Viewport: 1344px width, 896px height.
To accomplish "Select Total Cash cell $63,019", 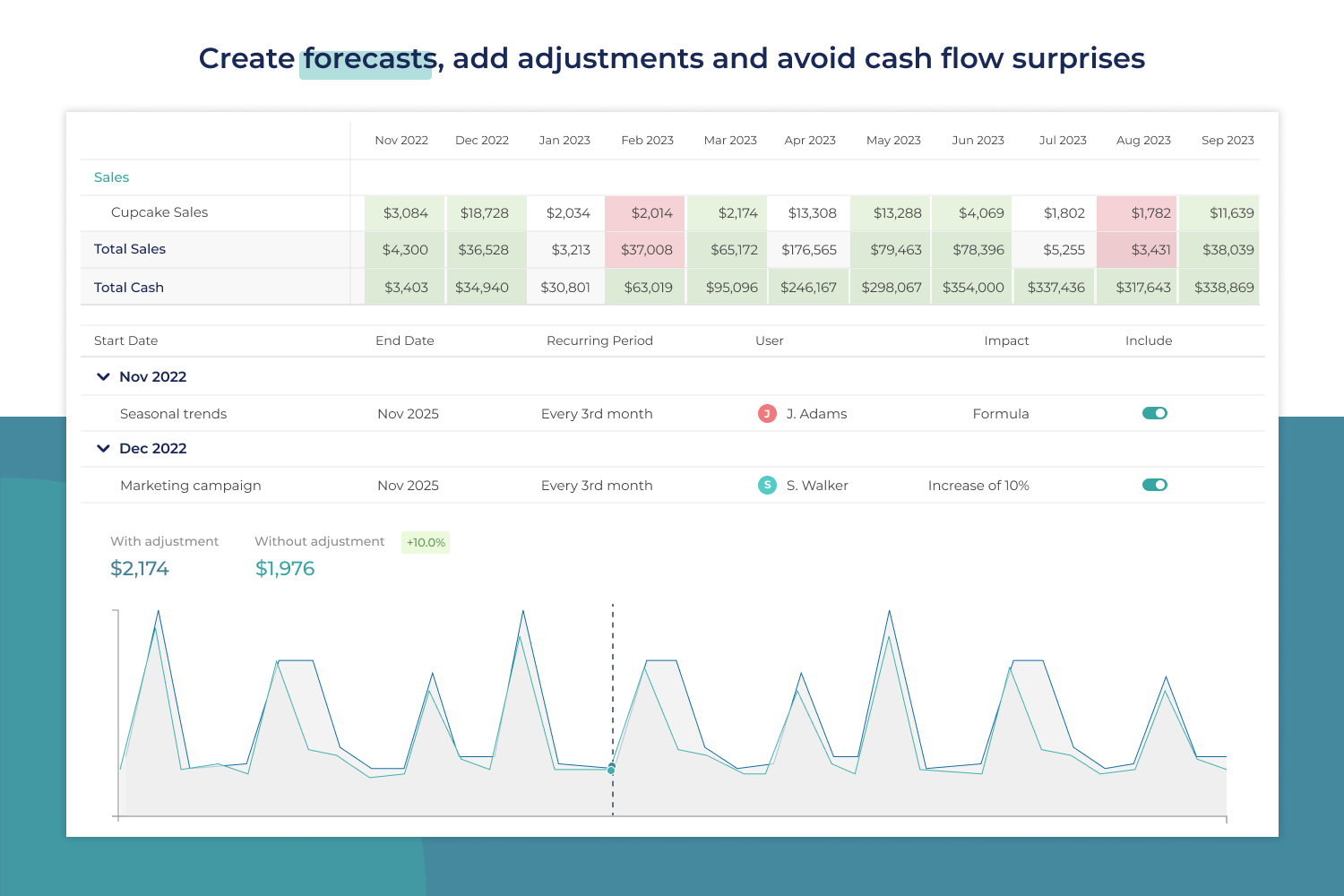I will [x=645, y=288].
